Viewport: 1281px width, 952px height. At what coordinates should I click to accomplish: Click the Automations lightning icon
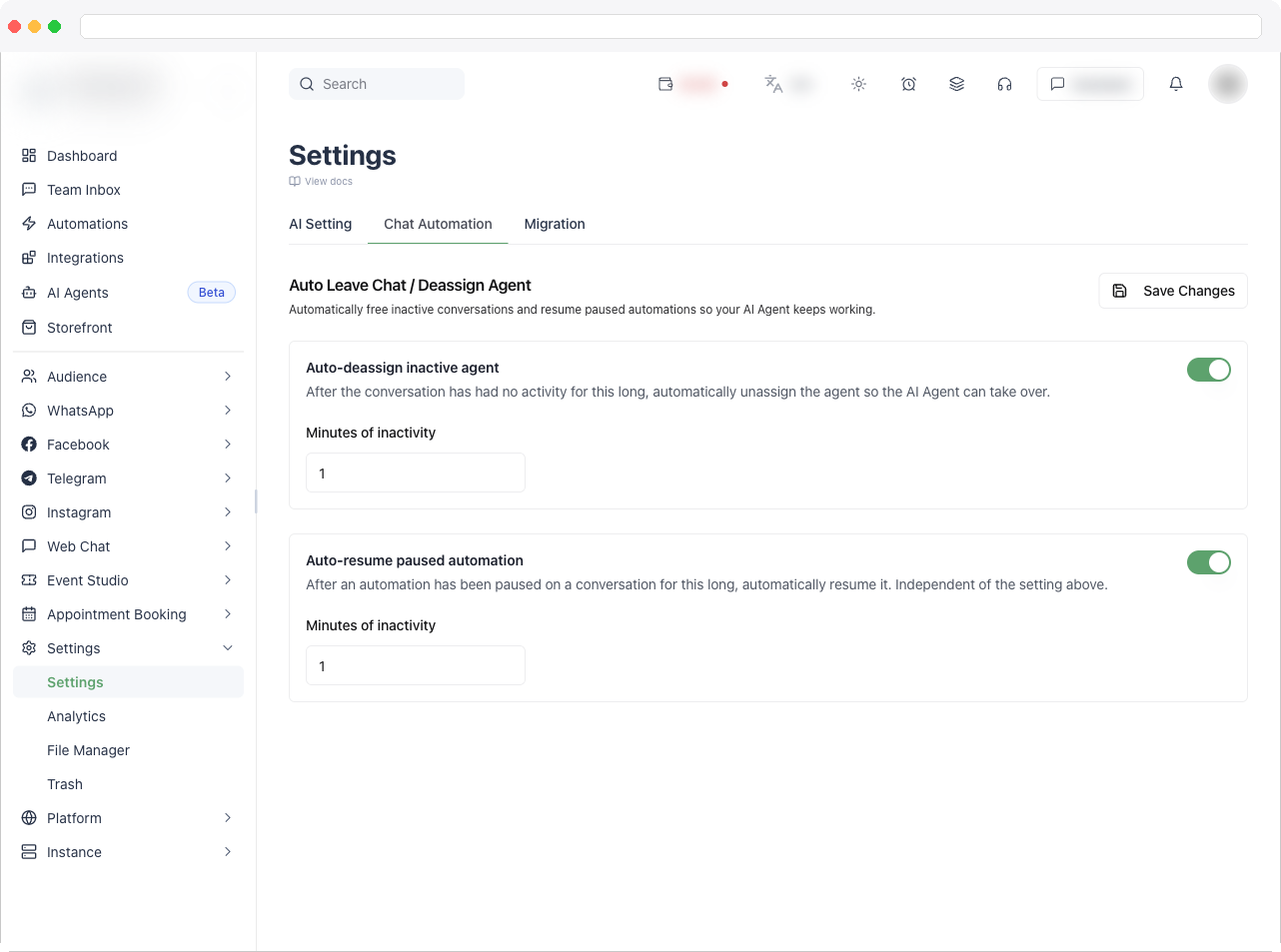pyautogui.click(x=29, y=224)
